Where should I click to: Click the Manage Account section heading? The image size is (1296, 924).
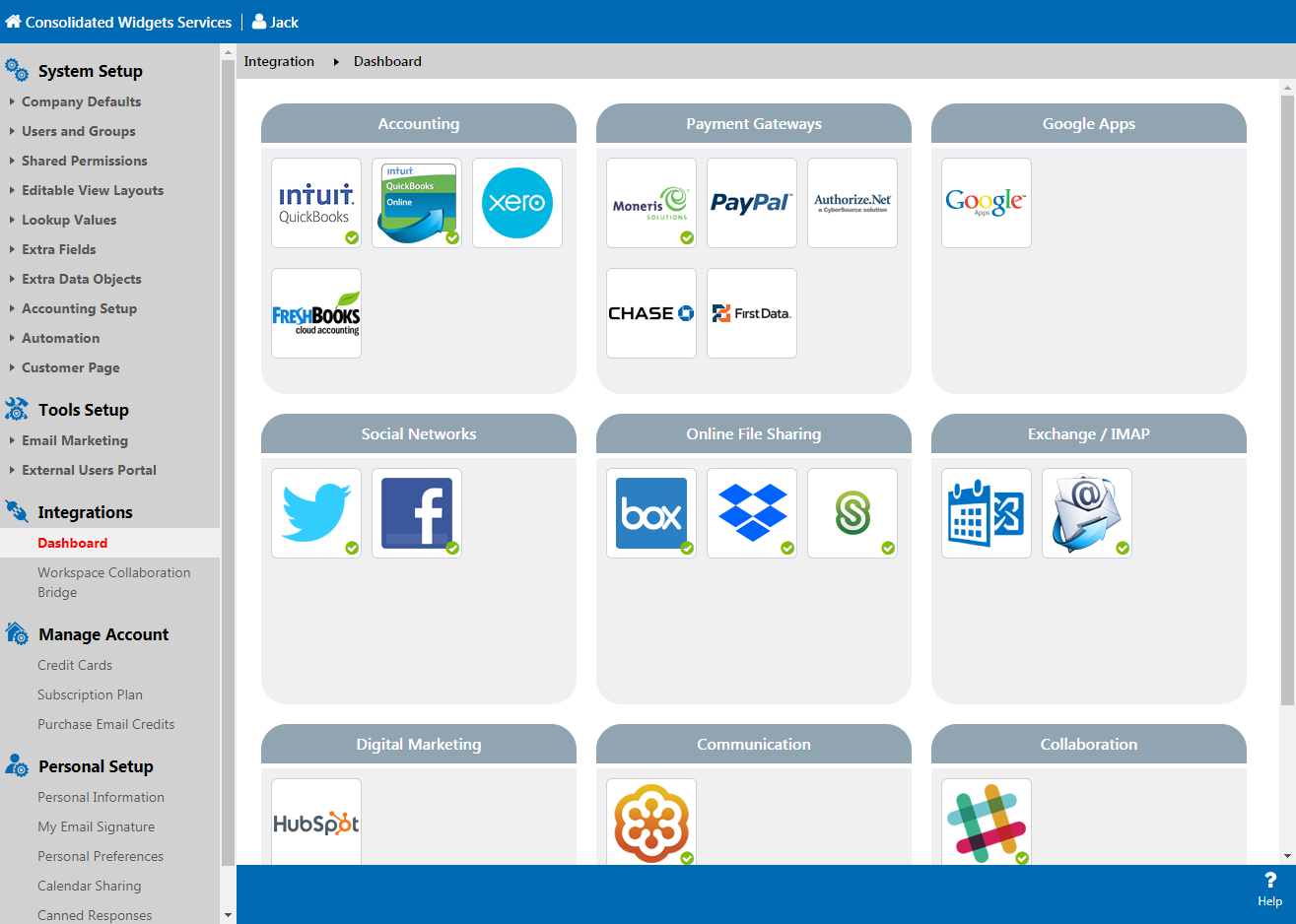(x=103, y=634)
